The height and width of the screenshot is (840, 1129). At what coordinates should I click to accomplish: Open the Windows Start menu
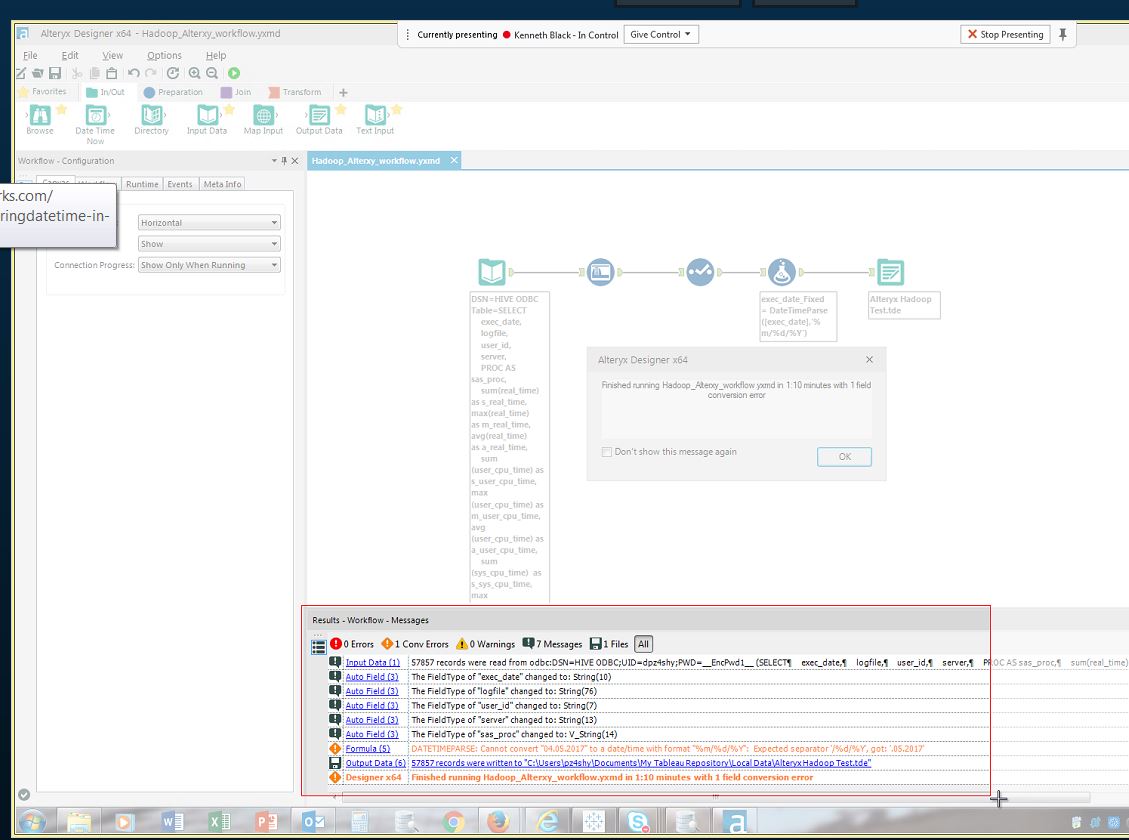point(31,821)
